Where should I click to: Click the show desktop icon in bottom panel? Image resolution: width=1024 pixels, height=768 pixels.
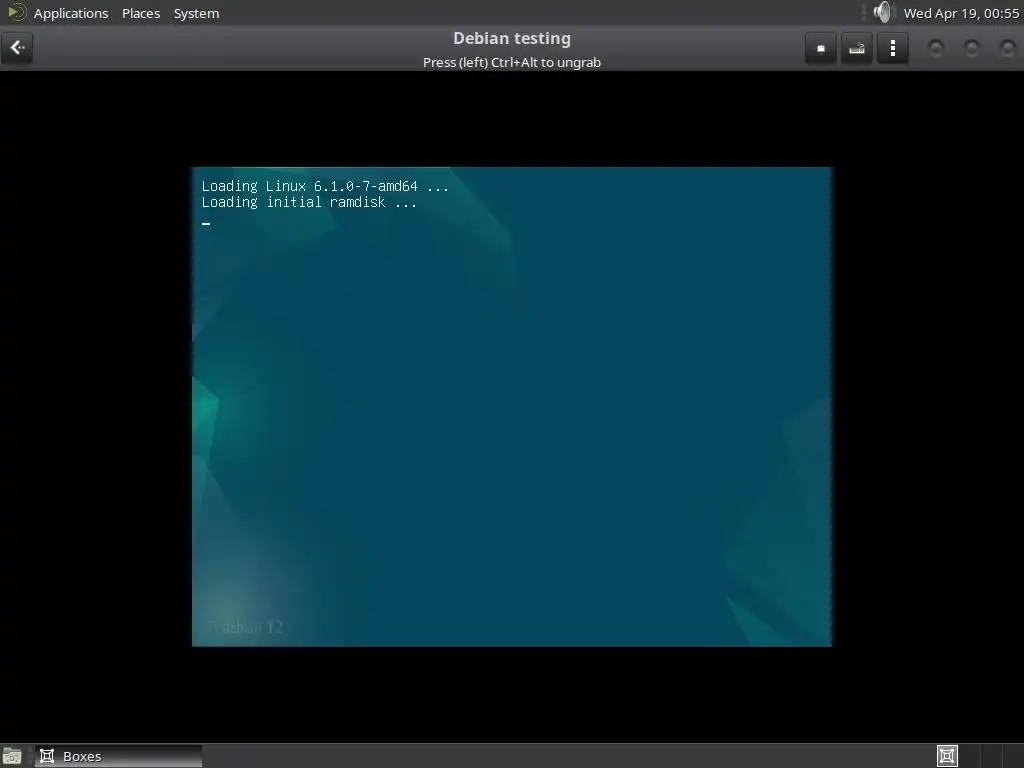tap(12, 756)
